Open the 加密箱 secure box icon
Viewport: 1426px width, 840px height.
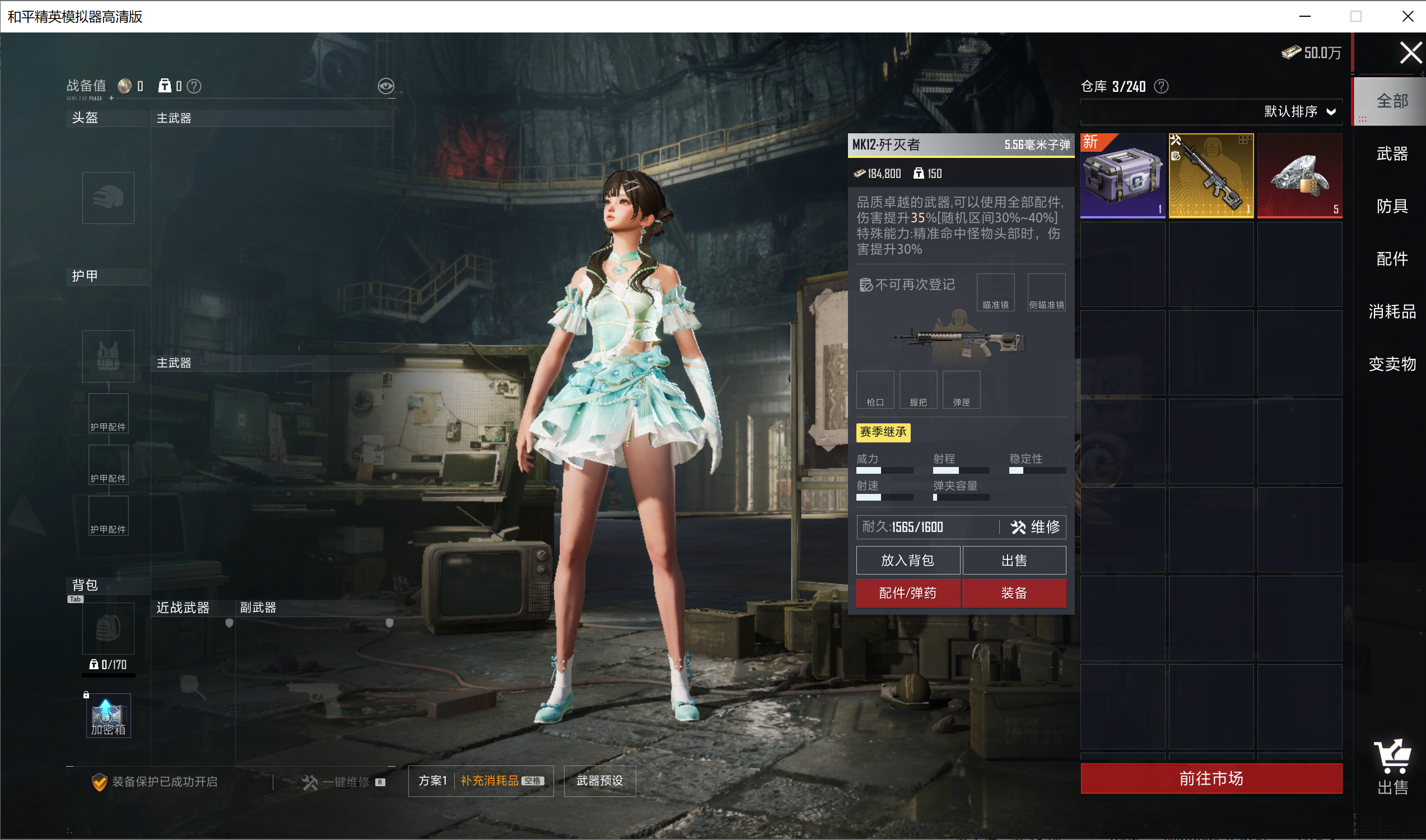click(108, 716)
